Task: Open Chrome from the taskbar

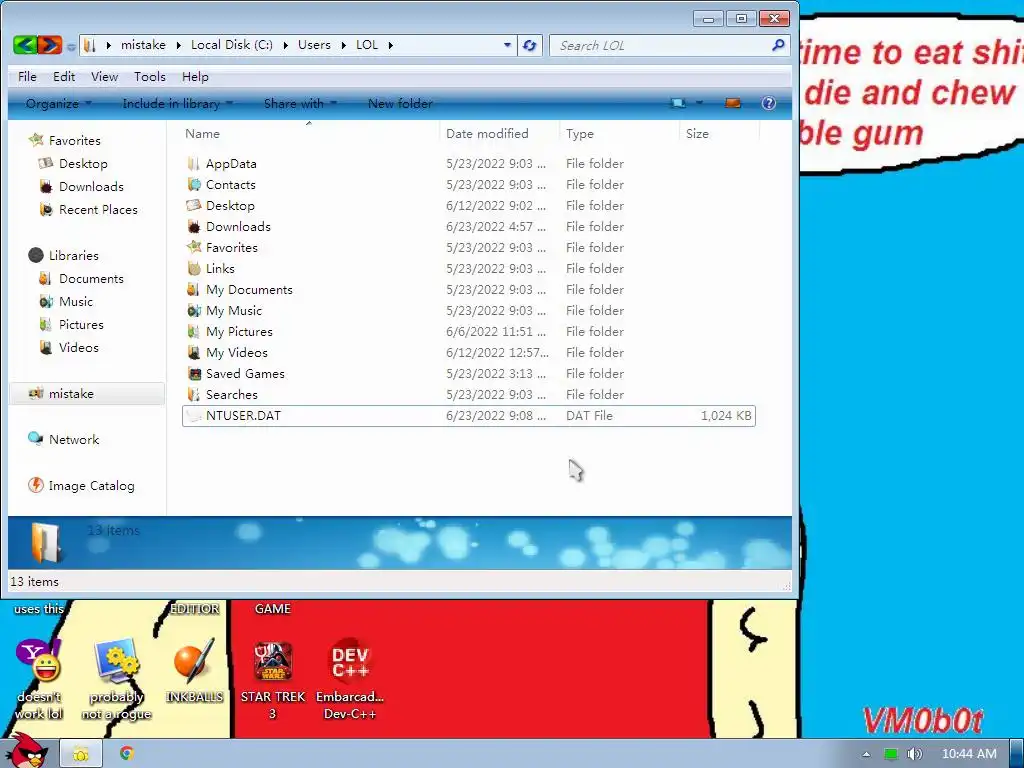Action: pos(127,754)
